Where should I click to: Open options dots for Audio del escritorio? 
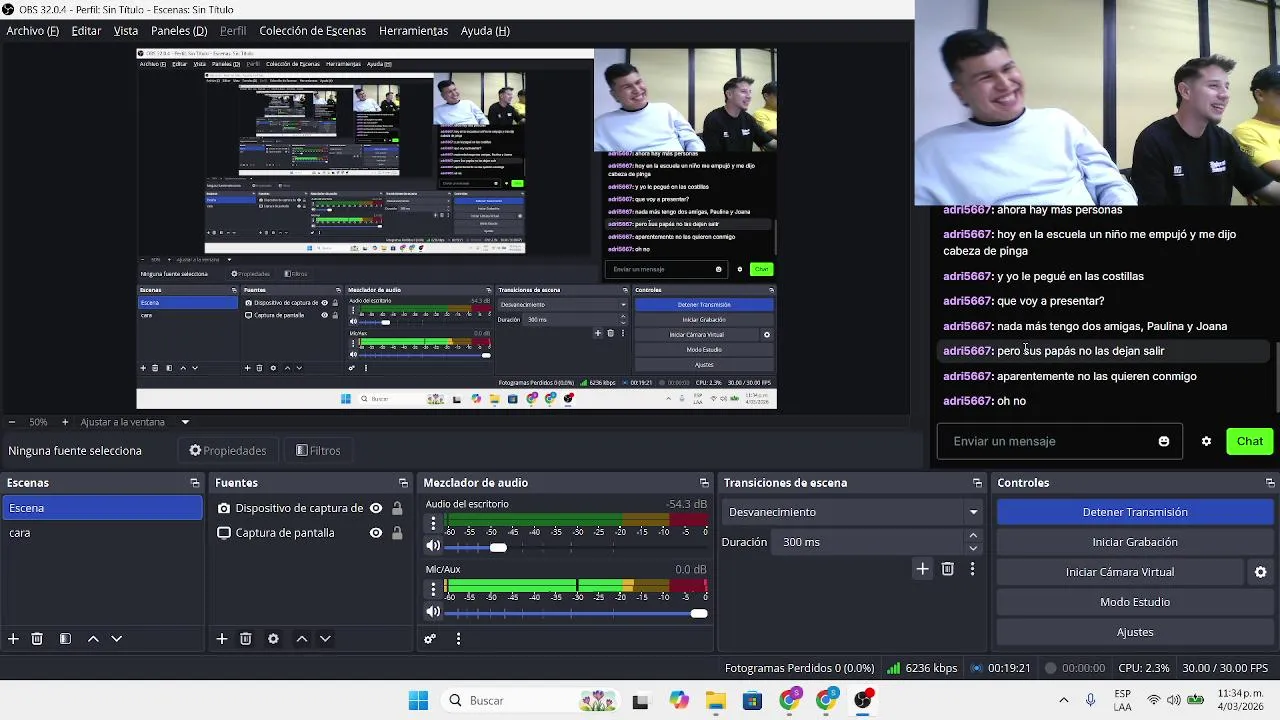(433, 523)
